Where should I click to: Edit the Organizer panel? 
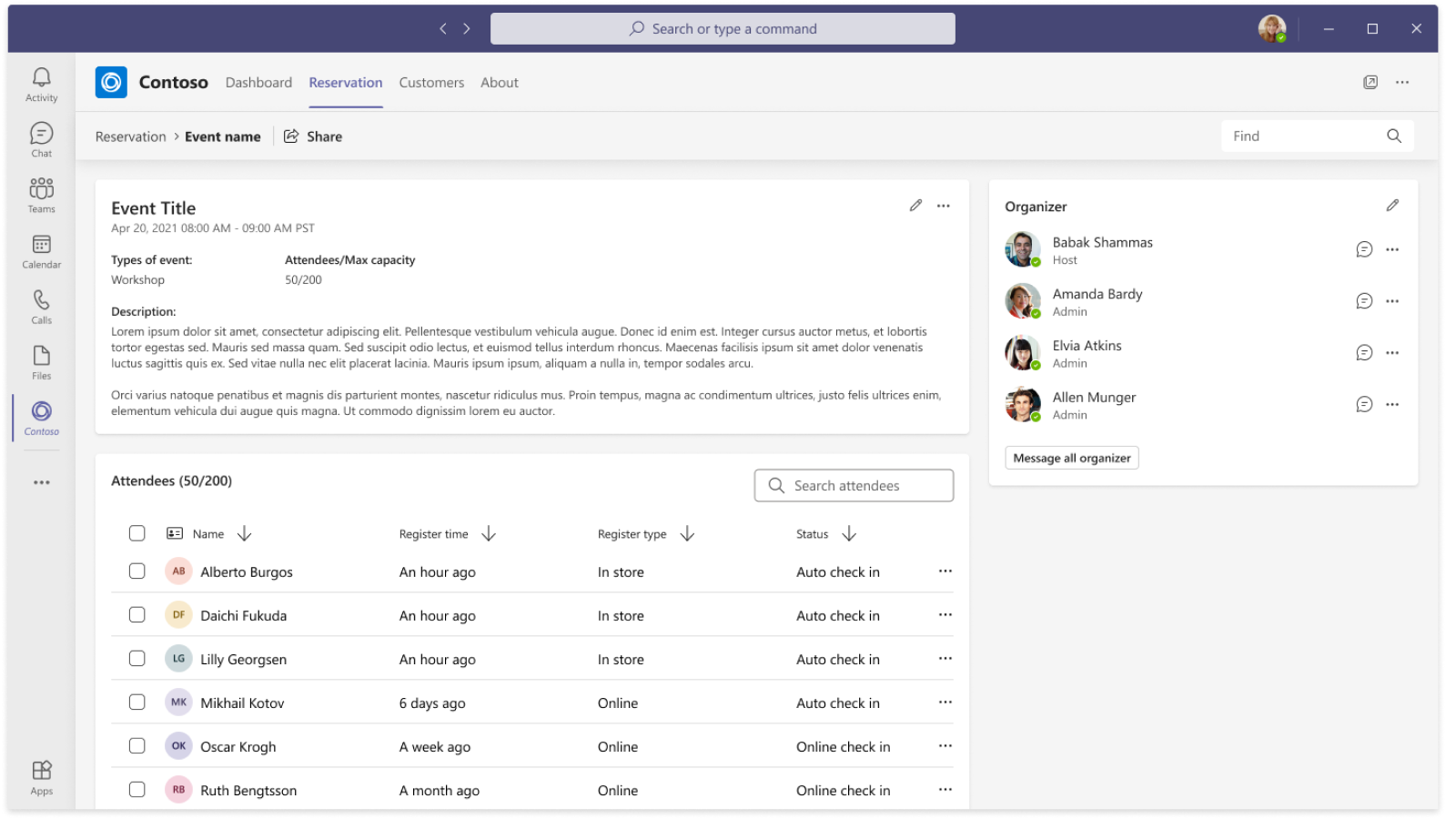tap(1392, 206)
